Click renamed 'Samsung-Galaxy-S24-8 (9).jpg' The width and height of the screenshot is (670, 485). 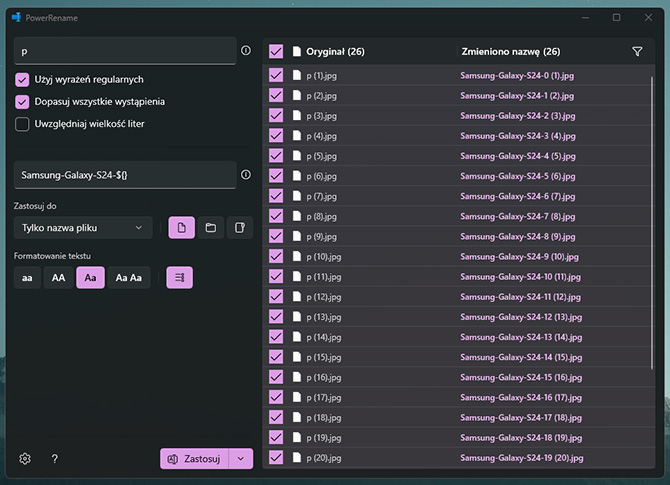[x=517, y=236]
